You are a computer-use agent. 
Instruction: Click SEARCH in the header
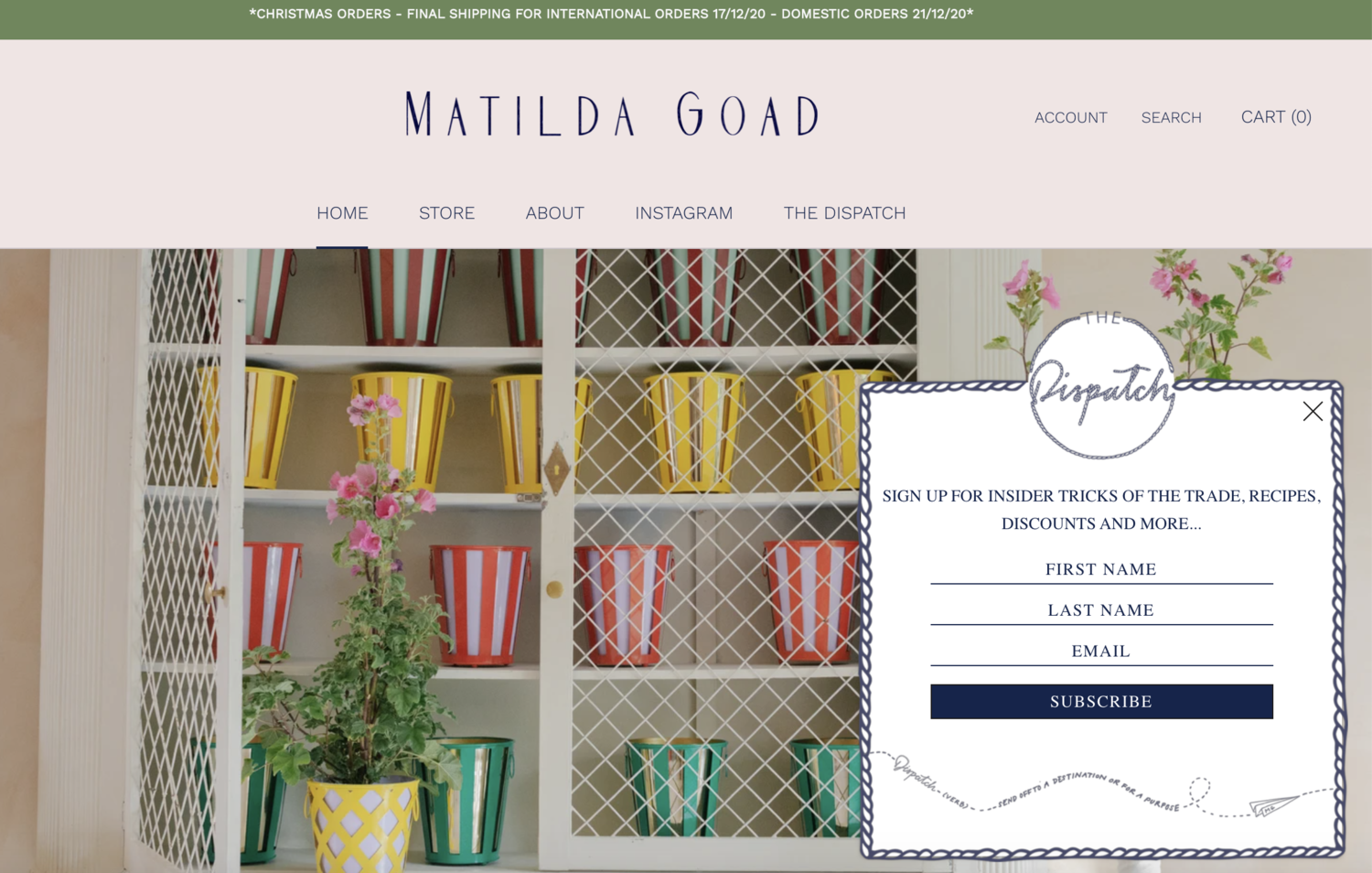click(x=1171, y=117)
